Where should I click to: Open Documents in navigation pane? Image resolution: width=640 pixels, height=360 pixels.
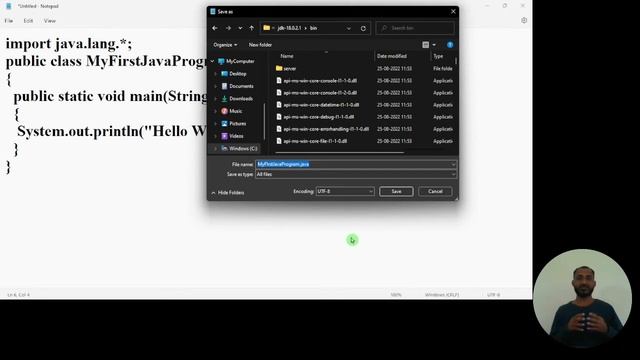tap(241, 86)
